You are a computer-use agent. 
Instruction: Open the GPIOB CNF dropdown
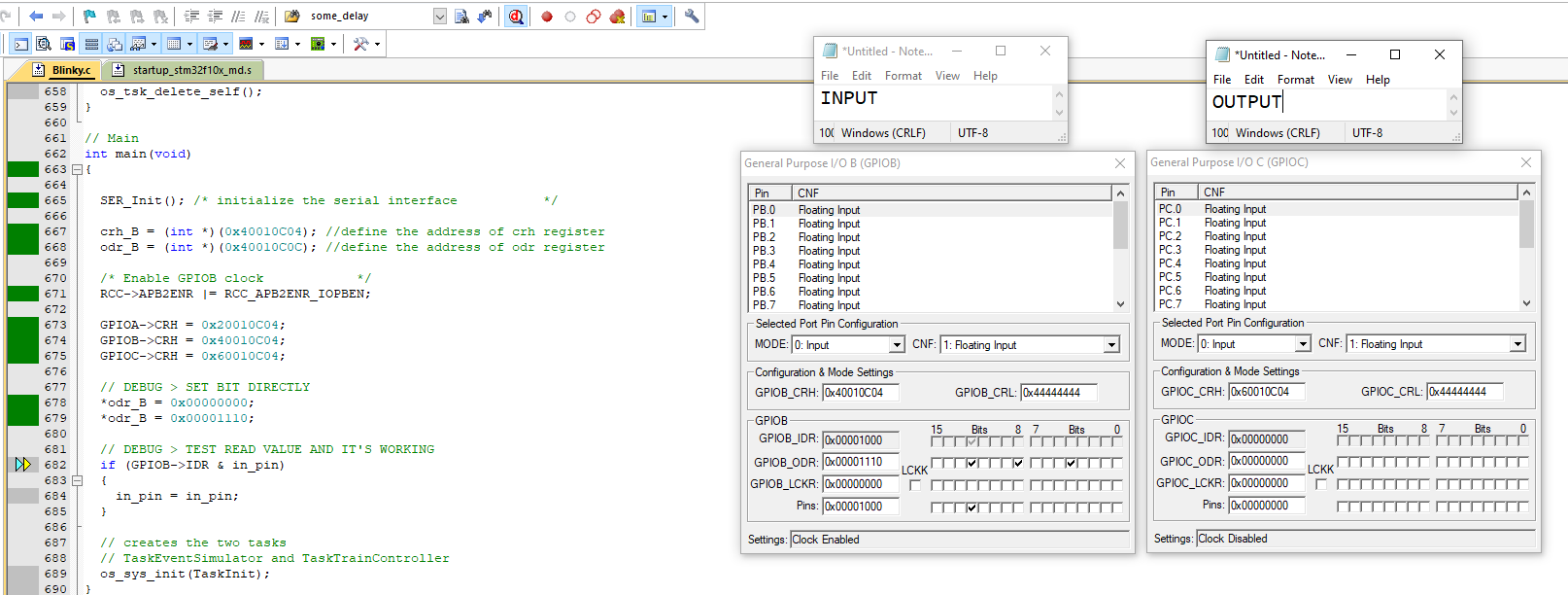coord(1111,345)
